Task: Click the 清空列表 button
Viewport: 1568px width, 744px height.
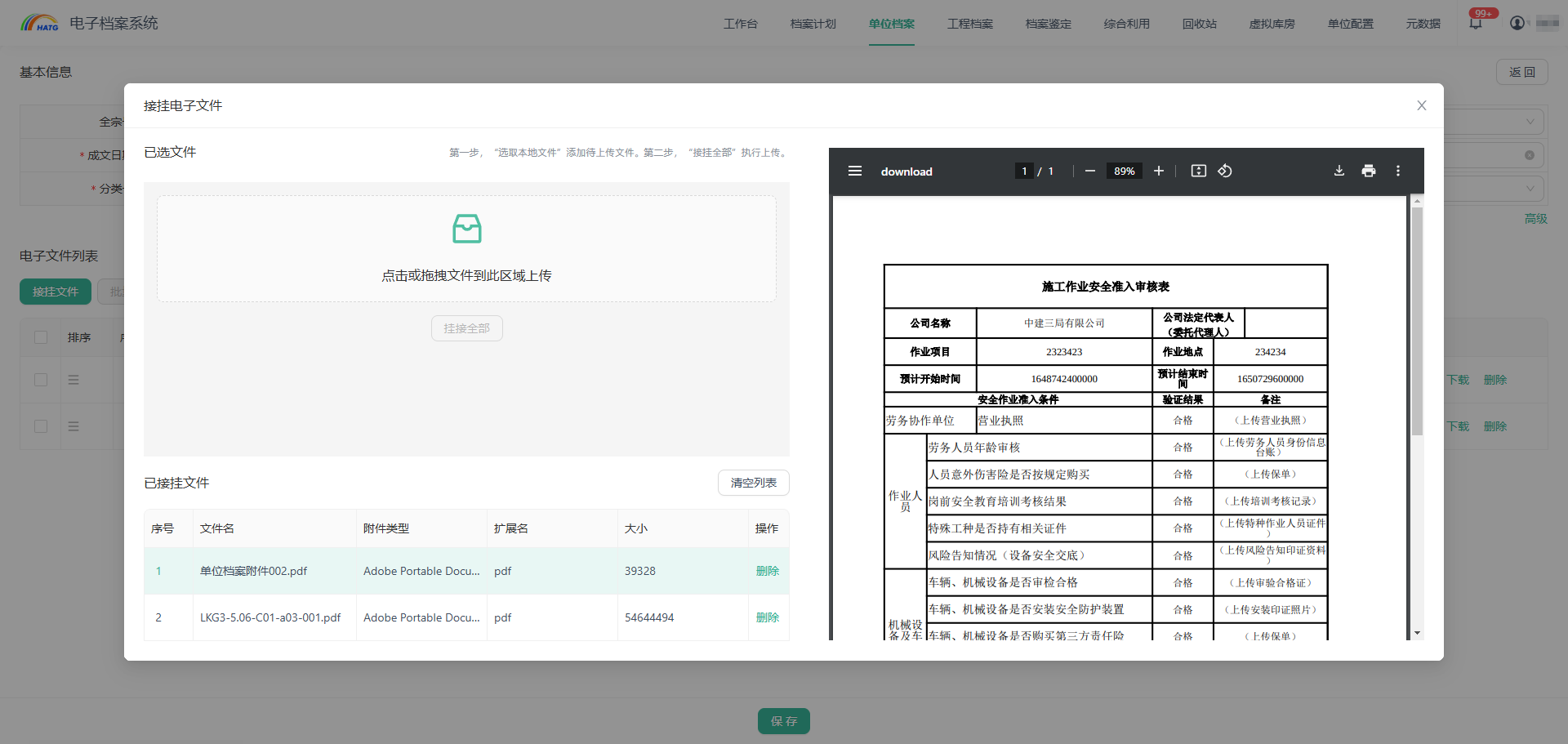Action: click(x=753, y=483)
